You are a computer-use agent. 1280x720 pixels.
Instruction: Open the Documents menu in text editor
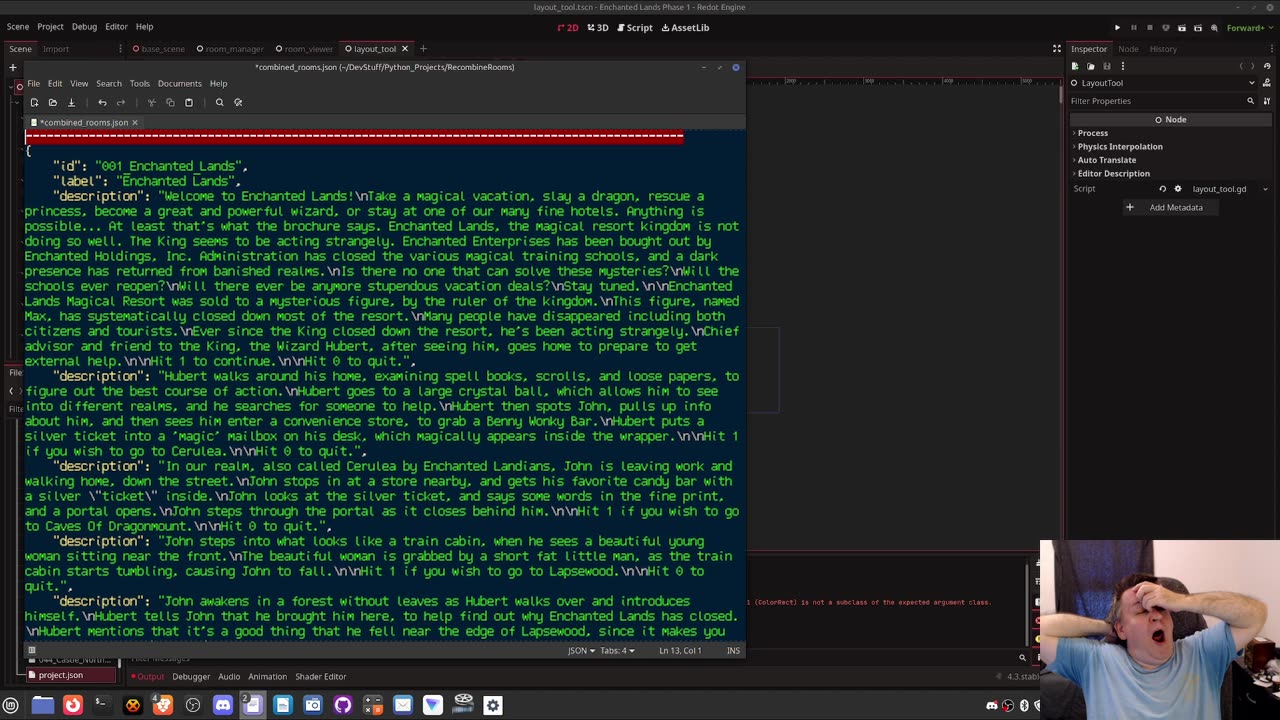point(180,83)
